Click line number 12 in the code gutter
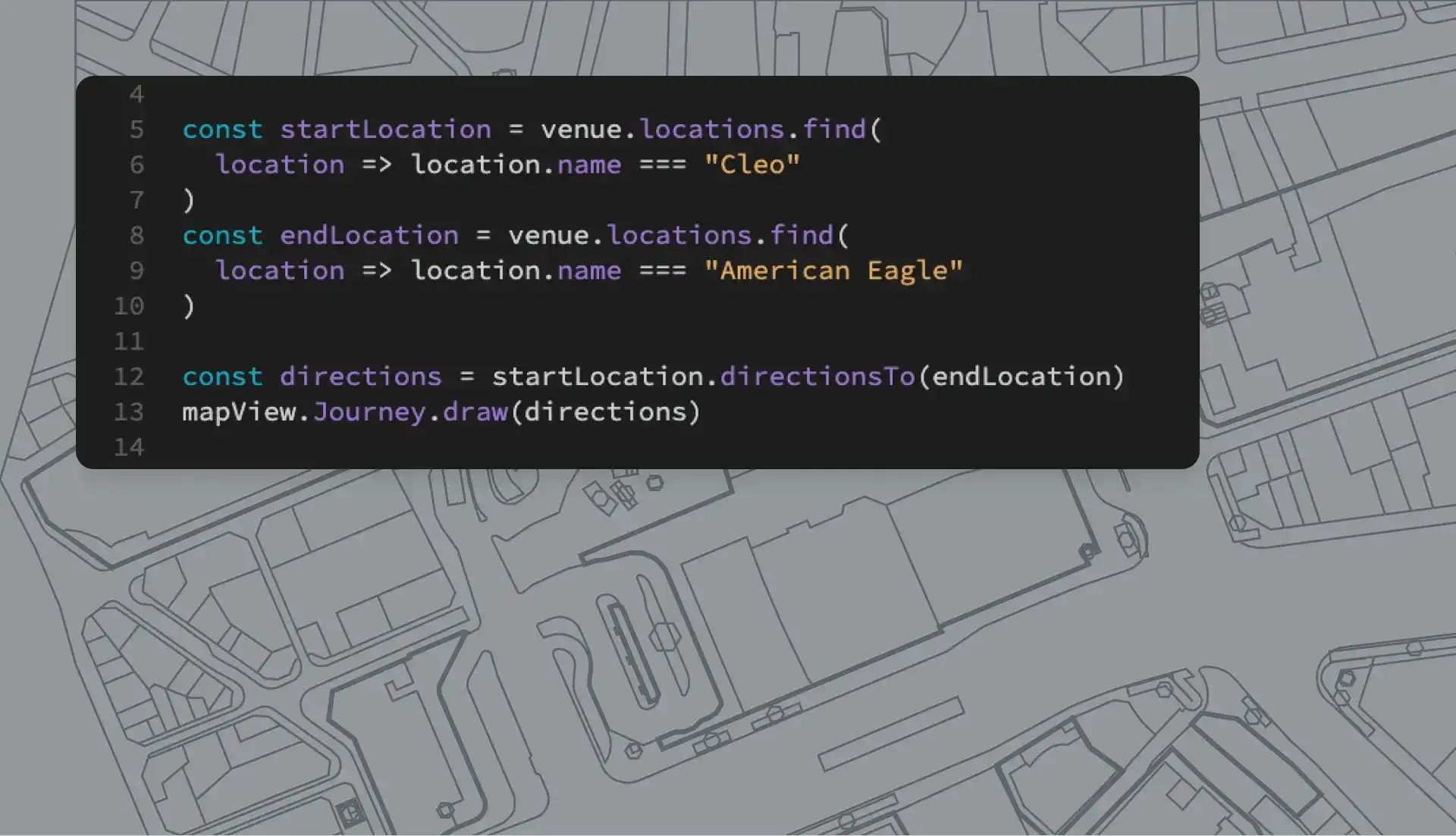Viewport: 1456px width, 836px height. click(129, 377)
